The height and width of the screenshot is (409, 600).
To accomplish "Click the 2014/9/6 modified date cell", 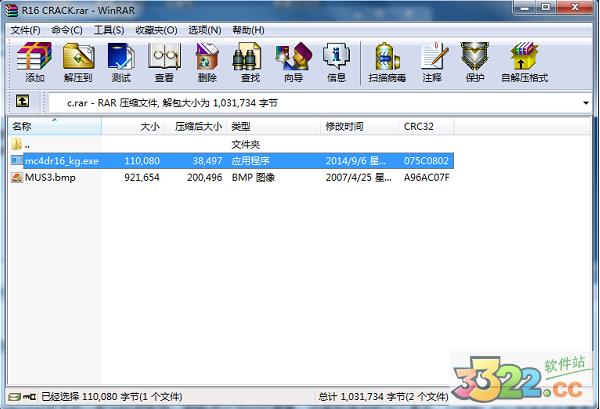I will 356,161.
